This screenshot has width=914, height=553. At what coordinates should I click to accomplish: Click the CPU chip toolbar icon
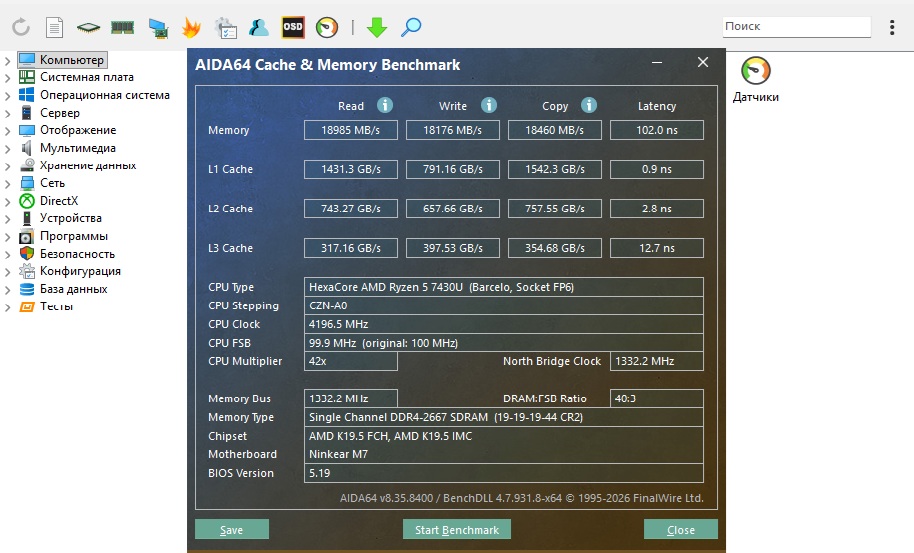point(88,27)
